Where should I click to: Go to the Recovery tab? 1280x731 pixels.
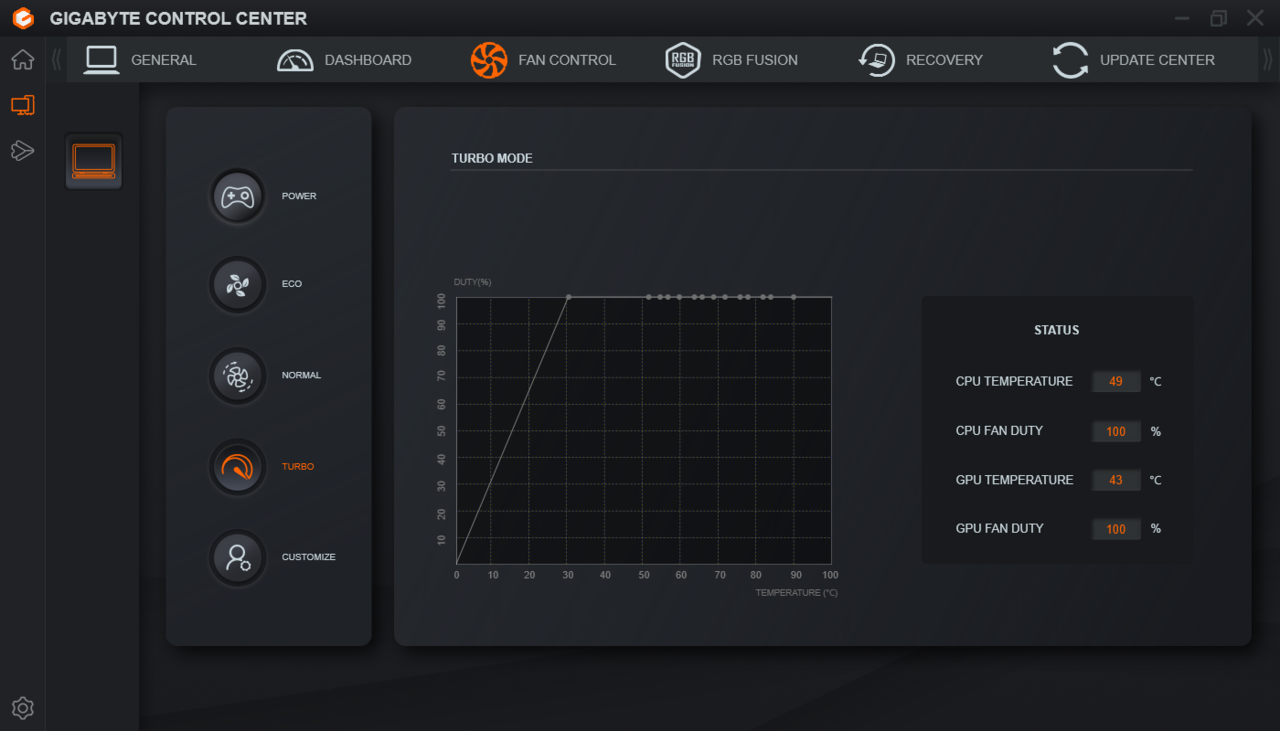(921, 60)
